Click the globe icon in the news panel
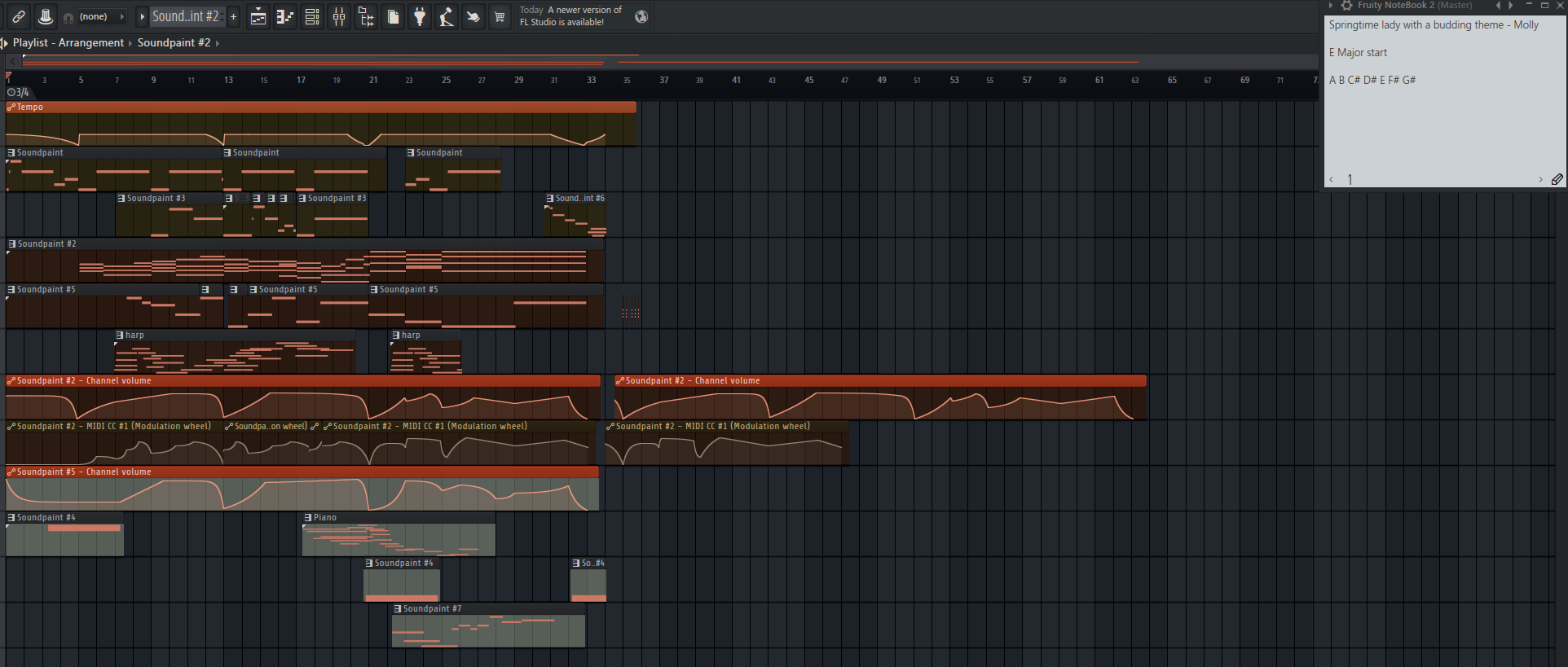The image size is (1568, 667). pyautogui.click(x=641, y=16)
